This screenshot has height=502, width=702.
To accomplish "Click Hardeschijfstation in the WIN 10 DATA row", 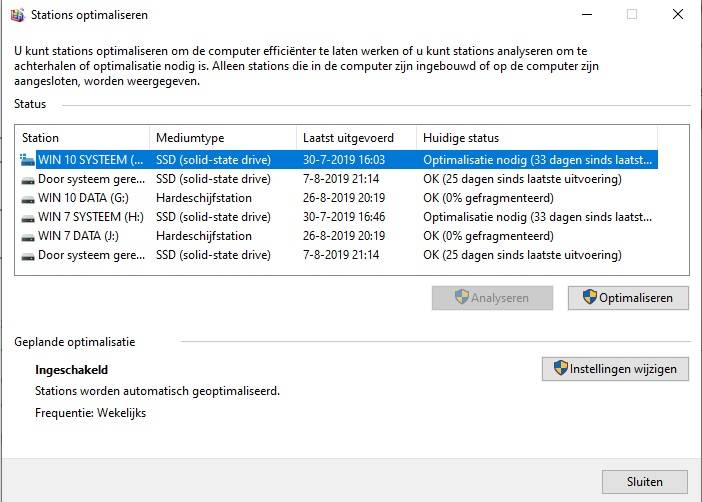I will (x=204, y=198).
